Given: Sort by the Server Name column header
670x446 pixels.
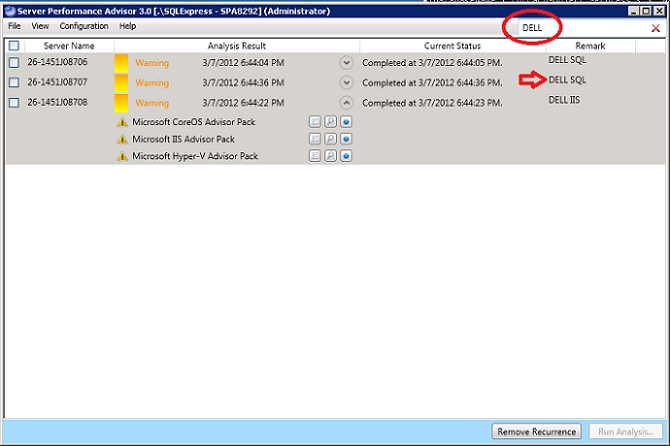Looking at the screenshot, I should [69, 46].
